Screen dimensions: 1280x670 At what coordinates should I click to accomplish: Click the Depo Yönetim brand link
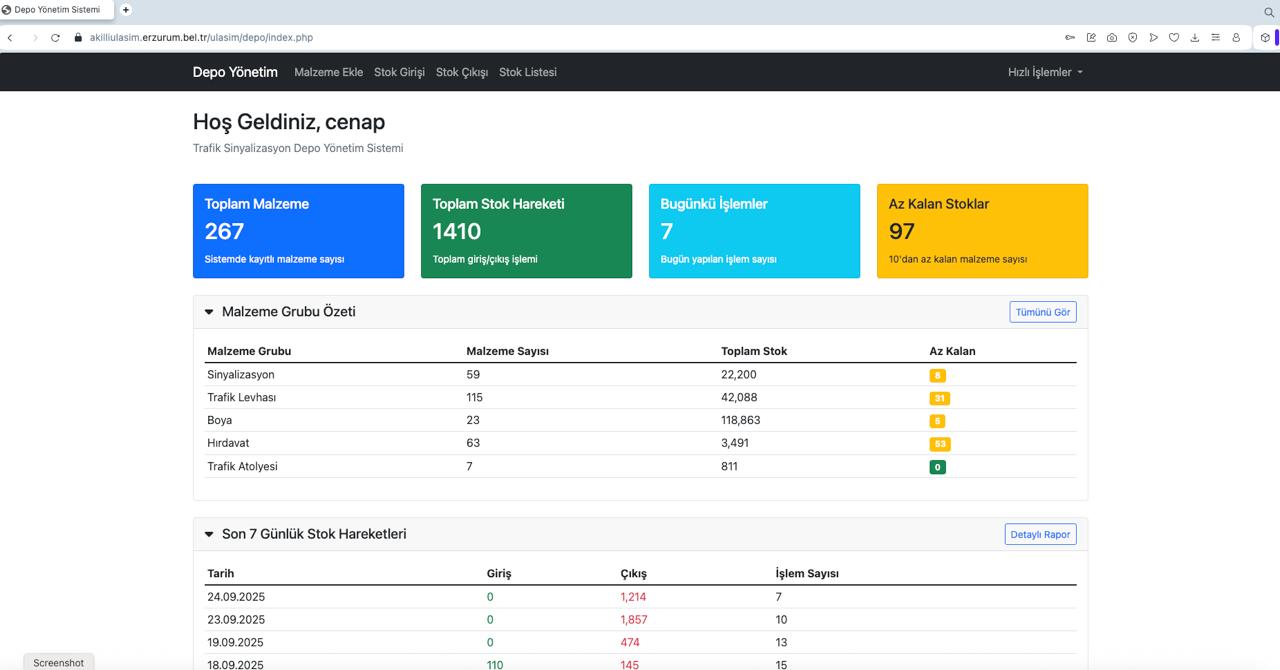point(235,72)
